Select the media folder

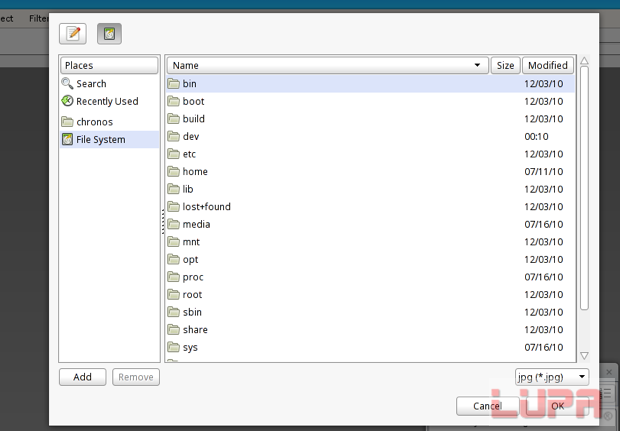point(370,224)
